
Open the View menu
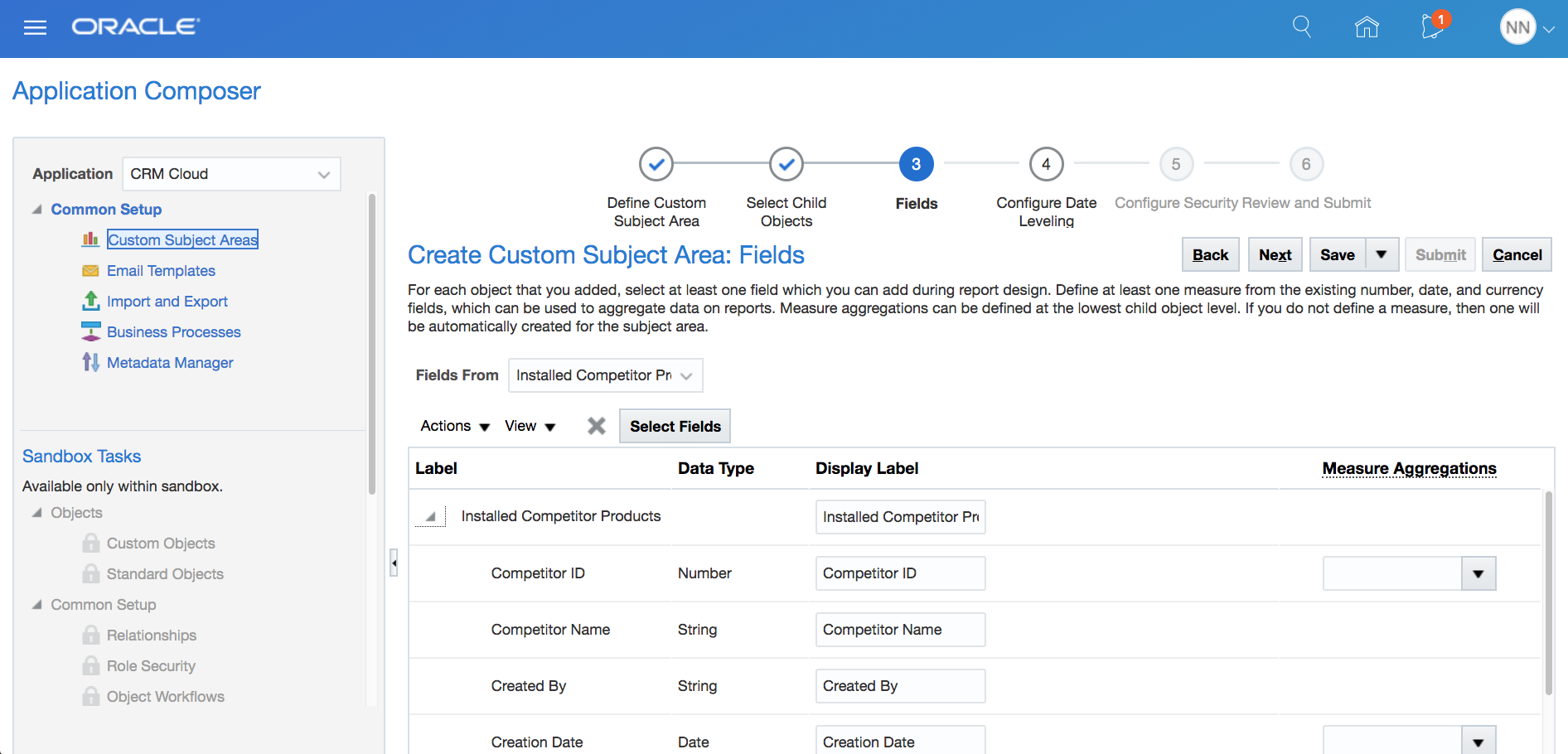[x=530, y=426]
